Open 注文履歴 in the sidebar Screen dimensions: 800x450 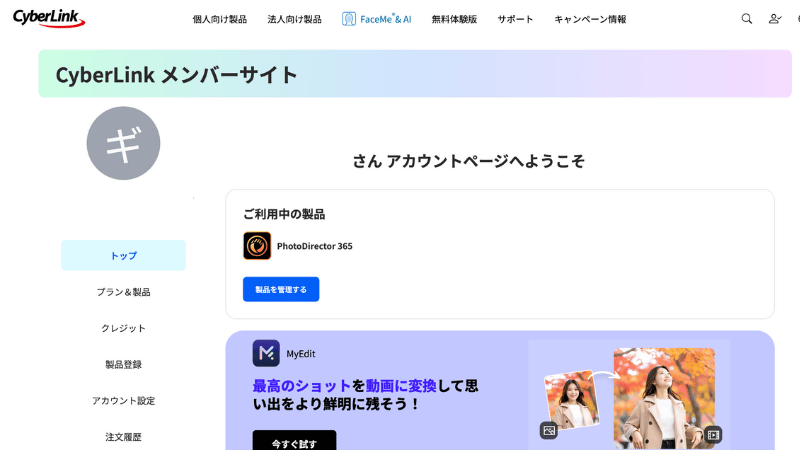coord(123,437)
